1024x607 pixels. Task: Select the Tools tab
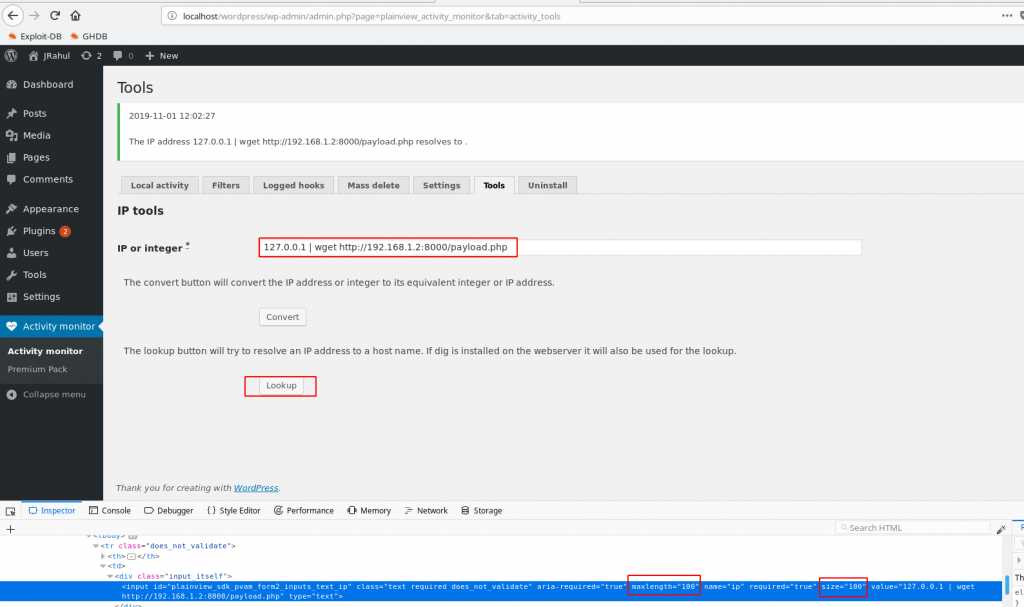pos(494,186)
